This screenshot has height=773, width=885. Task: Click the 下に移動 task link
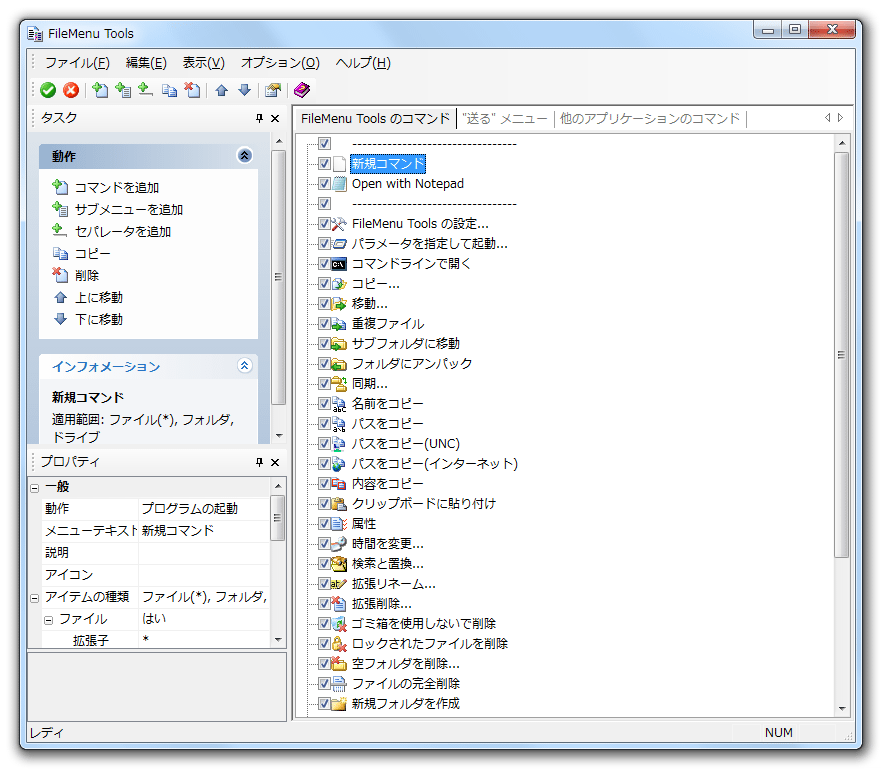(99, 319)
